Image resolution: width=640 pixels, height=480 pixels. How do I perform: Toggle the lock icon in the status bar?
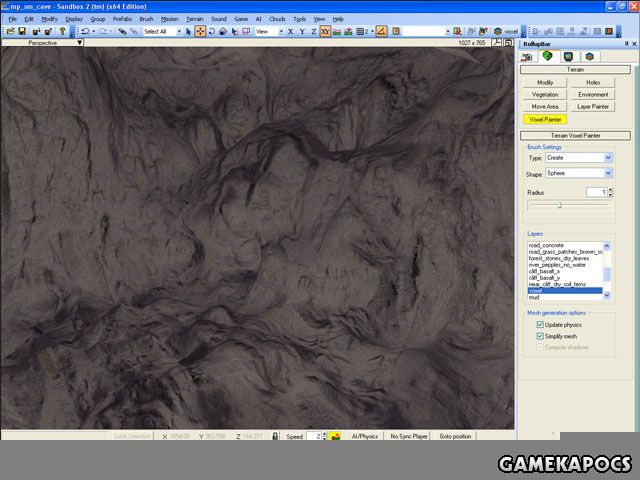[275, 436]
